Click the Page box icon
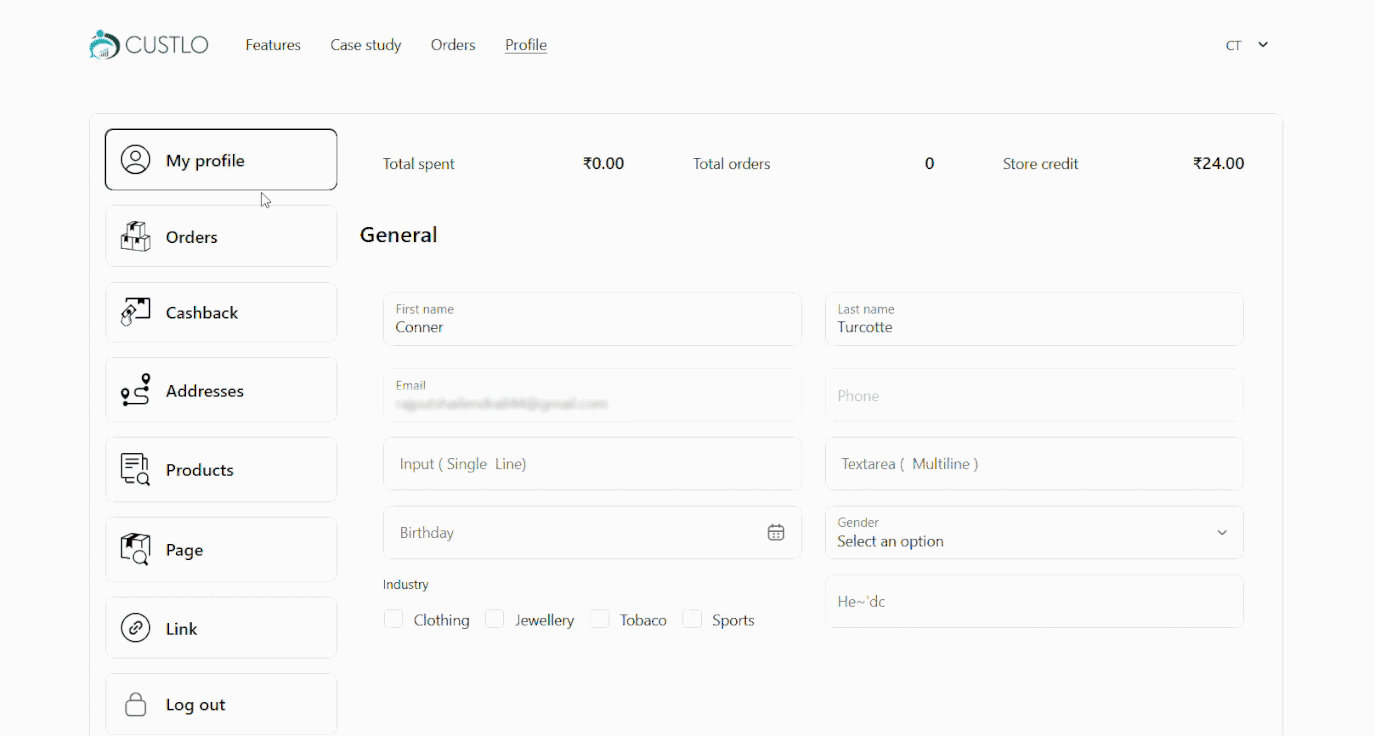 point(135,549)
